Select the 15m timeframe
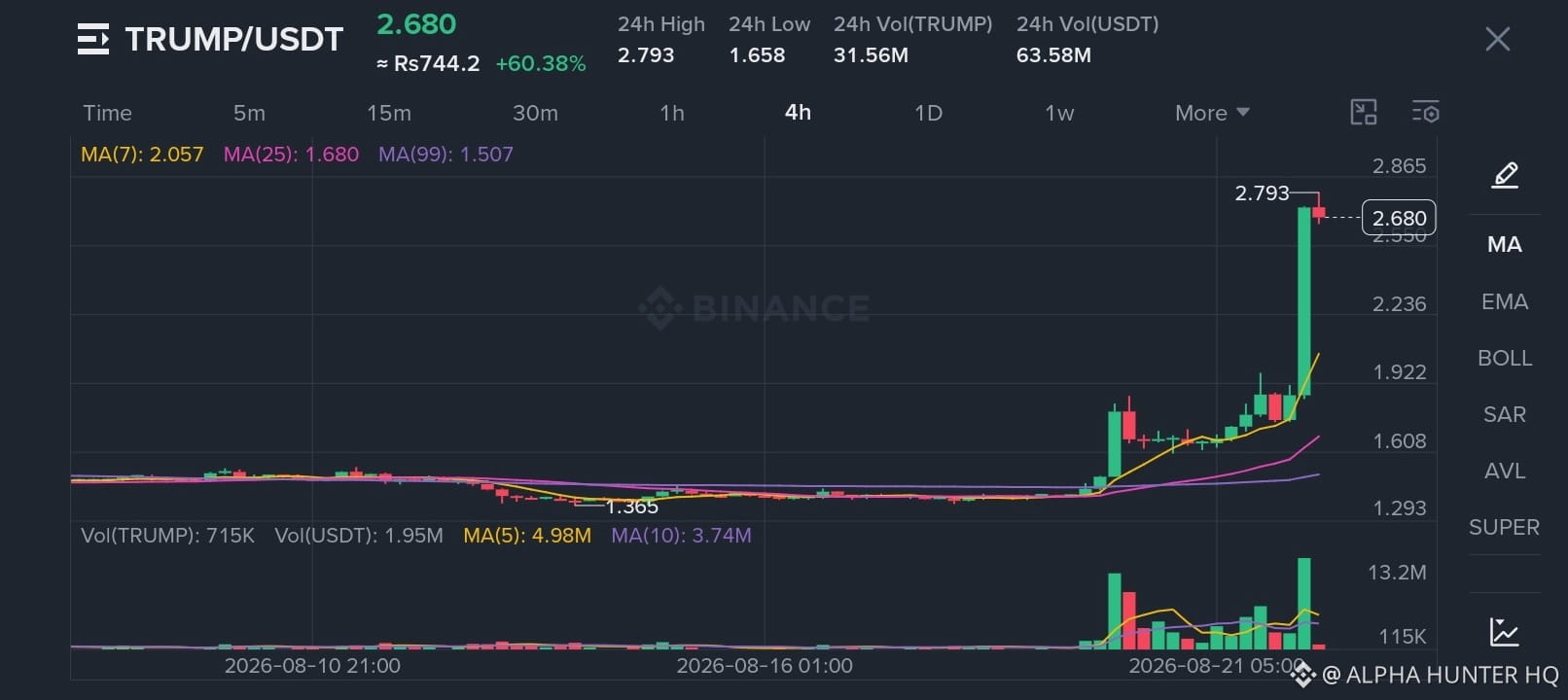 click(x=389, y=113)
